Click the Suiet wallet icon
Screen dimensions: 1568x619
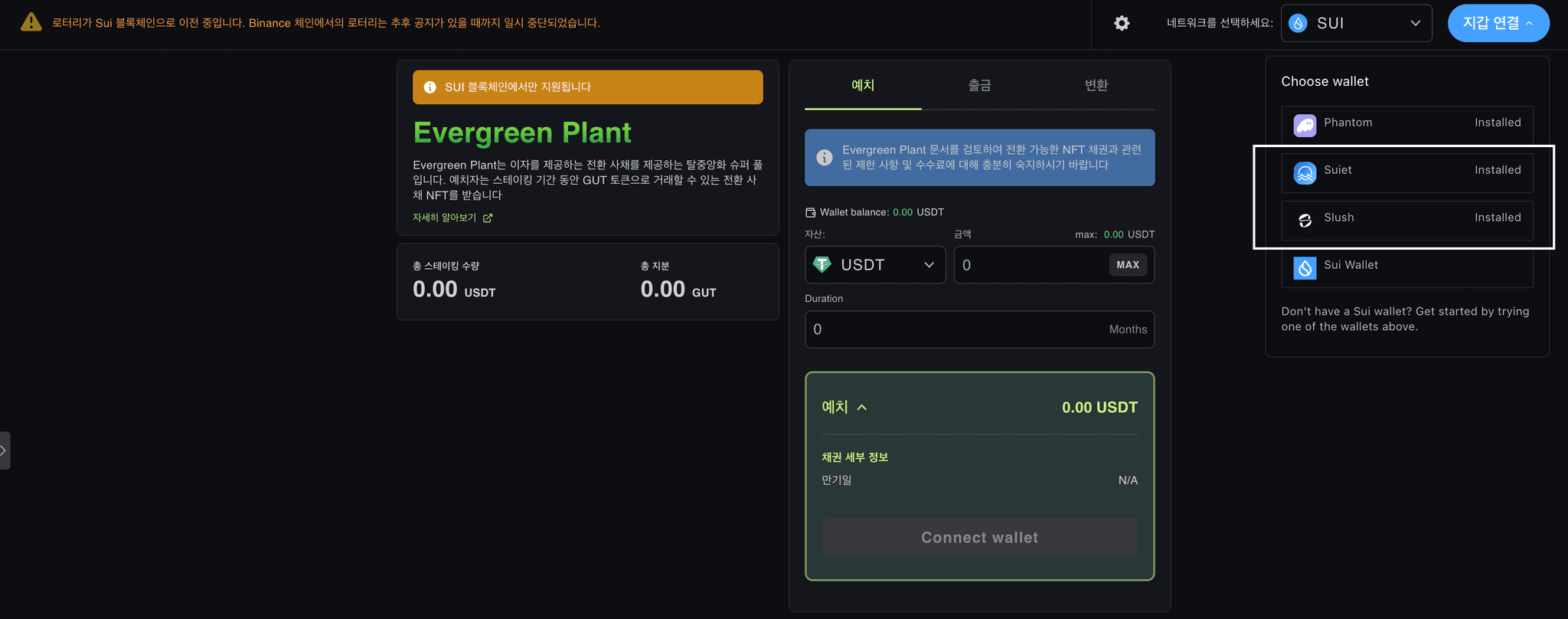click(x=1305, y=172)
